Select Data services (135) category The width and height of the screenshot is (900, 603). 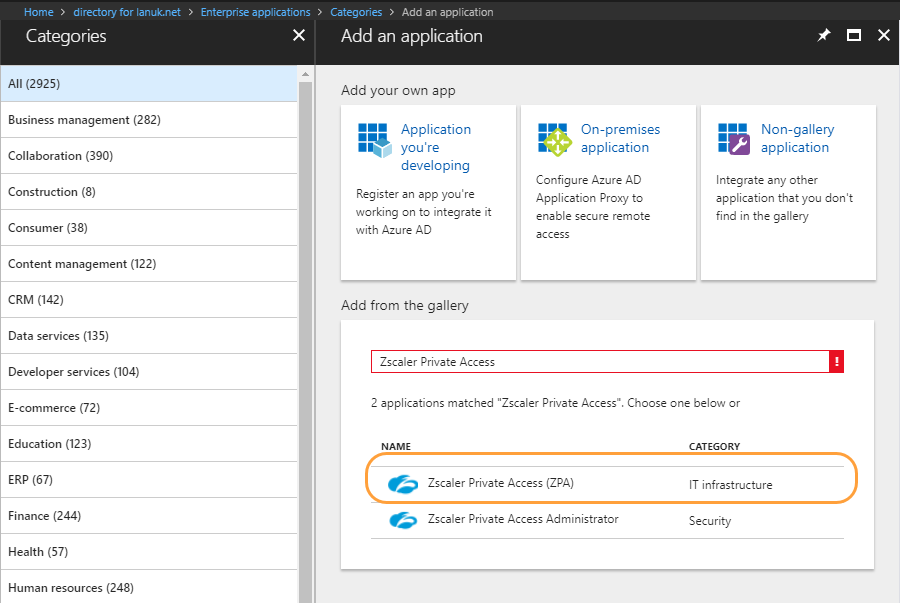click(x=149, y=336)
